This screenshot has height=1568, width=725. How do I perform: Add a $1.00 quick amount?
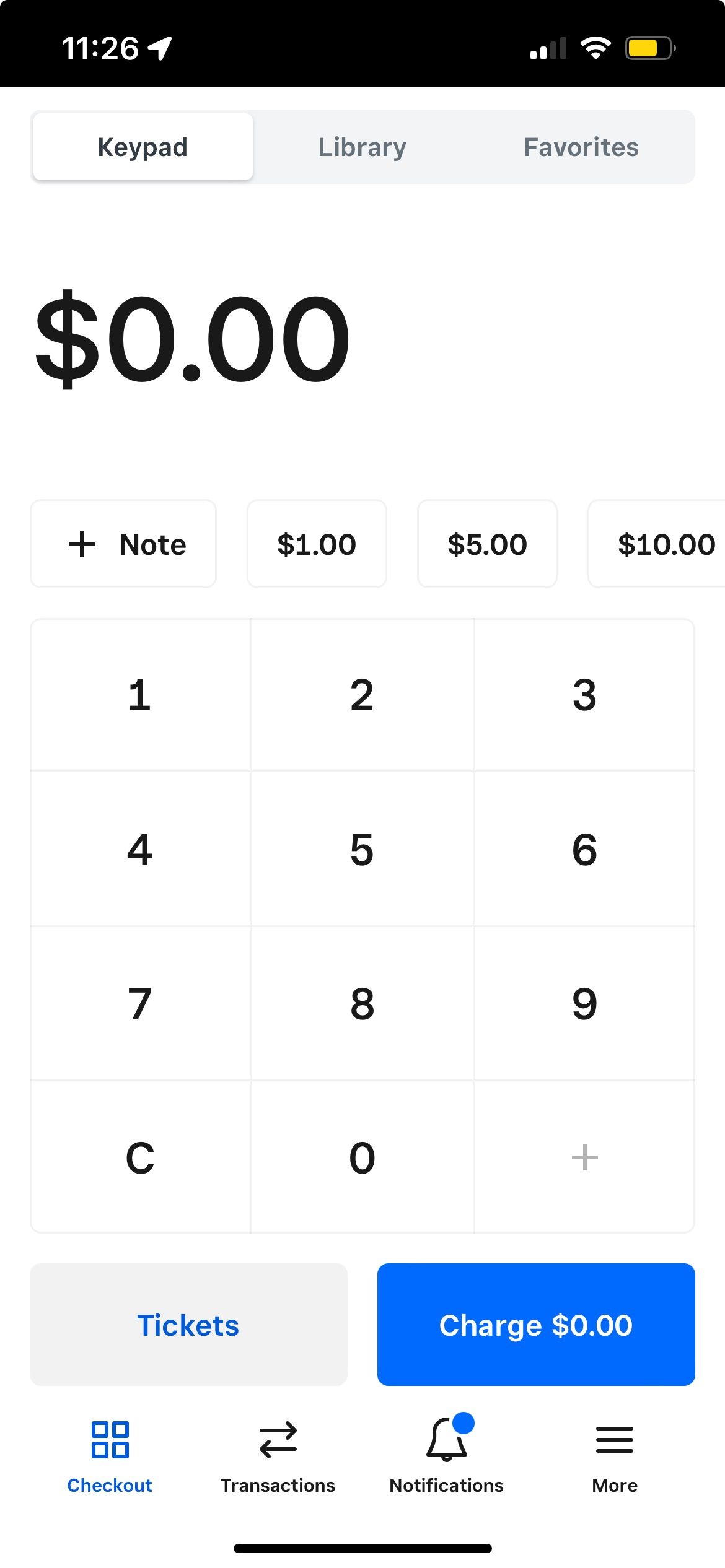pos(316,544)
